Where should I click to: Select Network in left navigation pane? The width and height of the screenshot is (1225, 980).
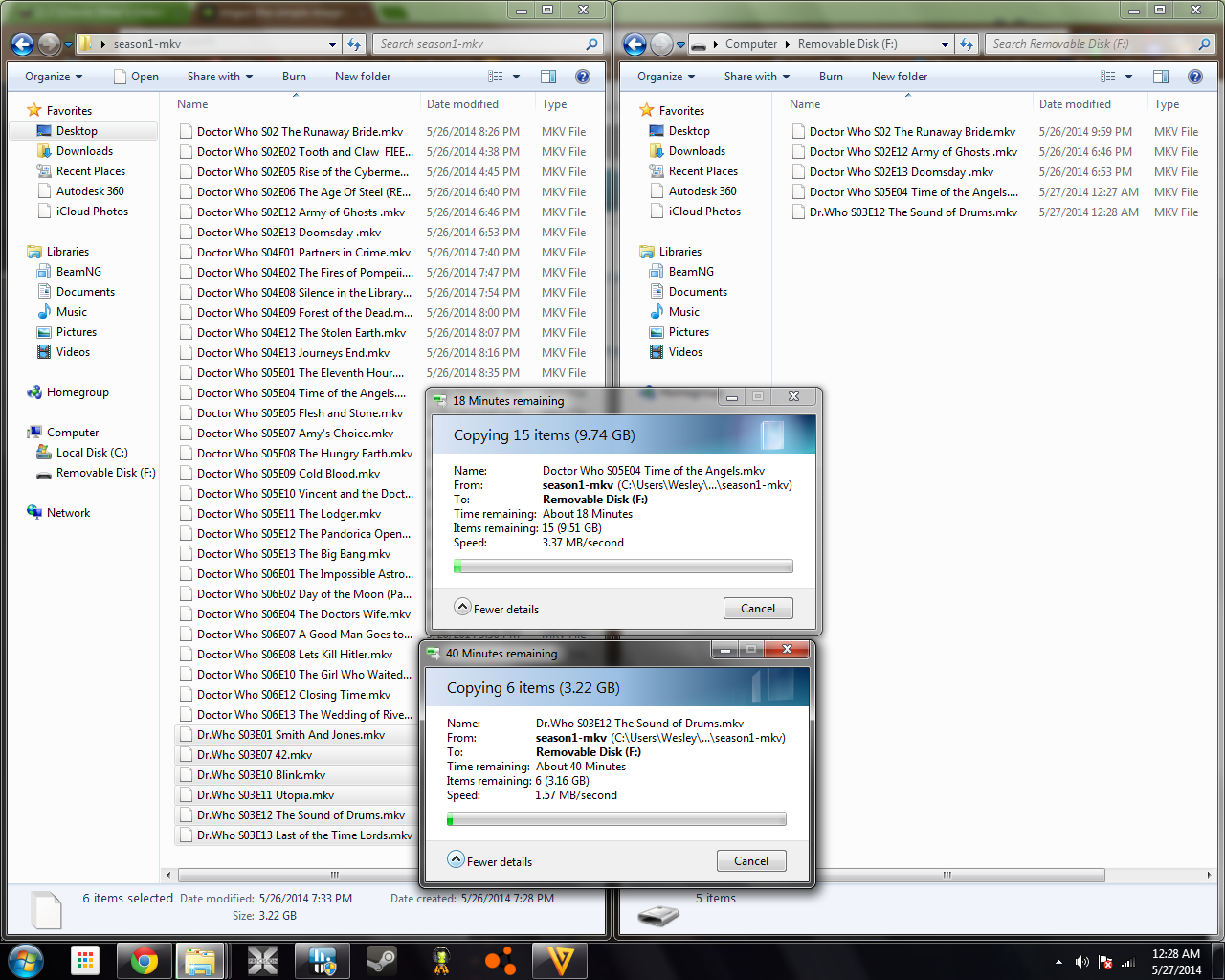[x=68, y=513]
